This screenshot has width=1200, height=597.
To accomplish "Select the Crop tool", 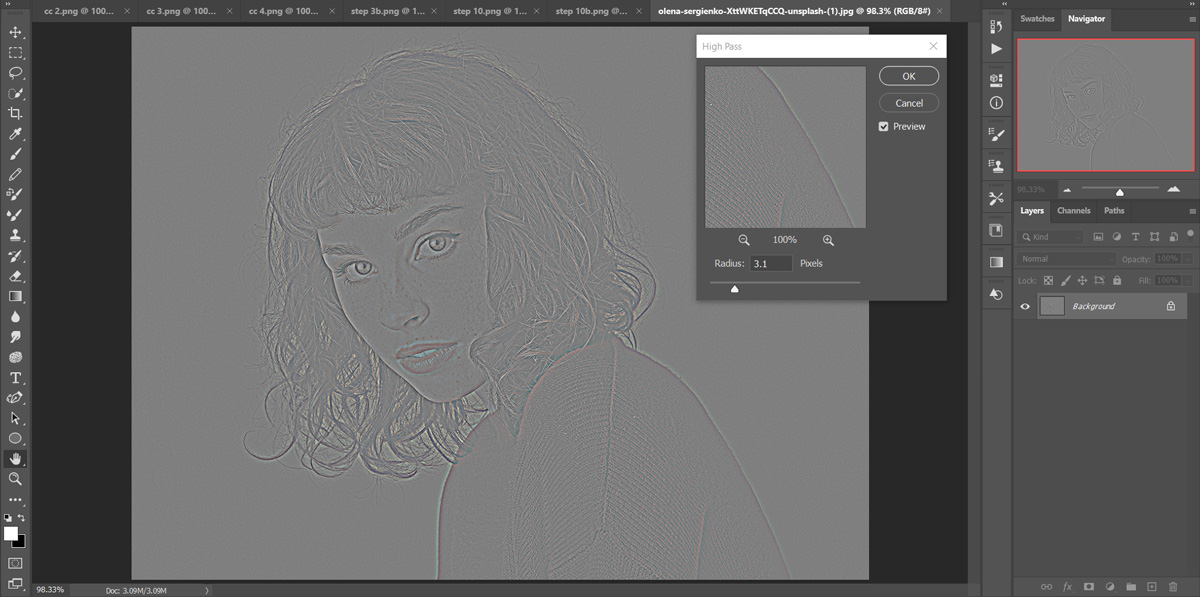I will [15, 113].
